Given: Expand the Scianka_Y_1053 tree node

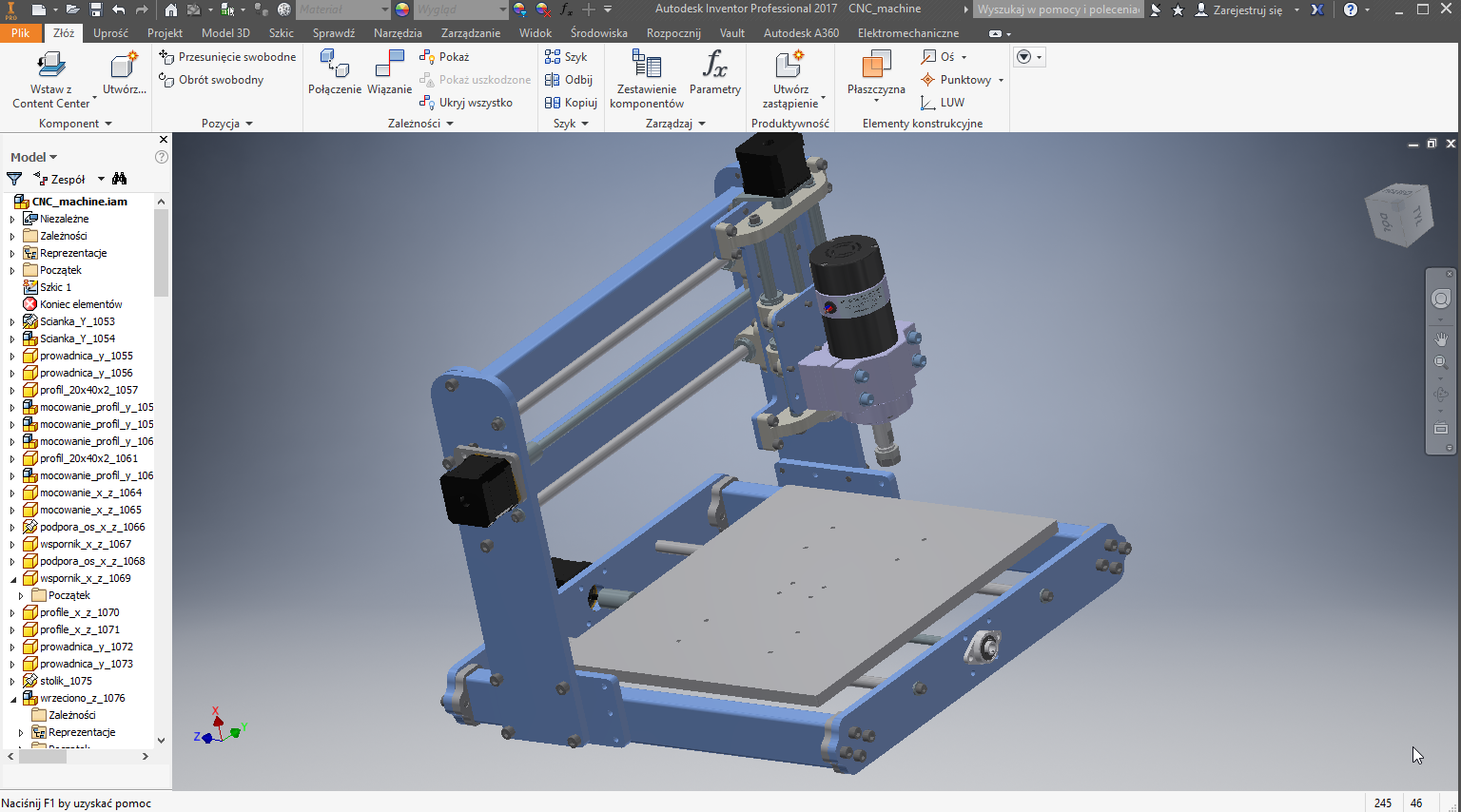Looking at the screenshot, I should (12, 321).
